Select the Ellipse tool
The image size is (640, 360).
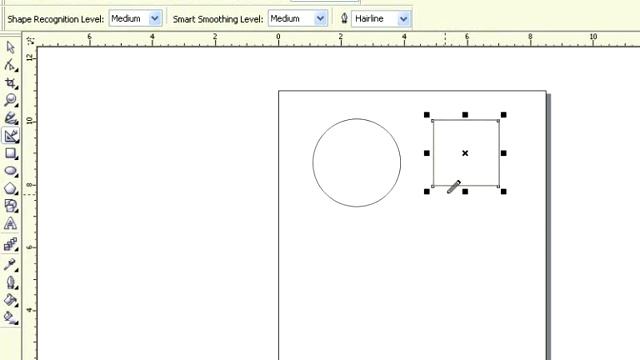(10, 171)
